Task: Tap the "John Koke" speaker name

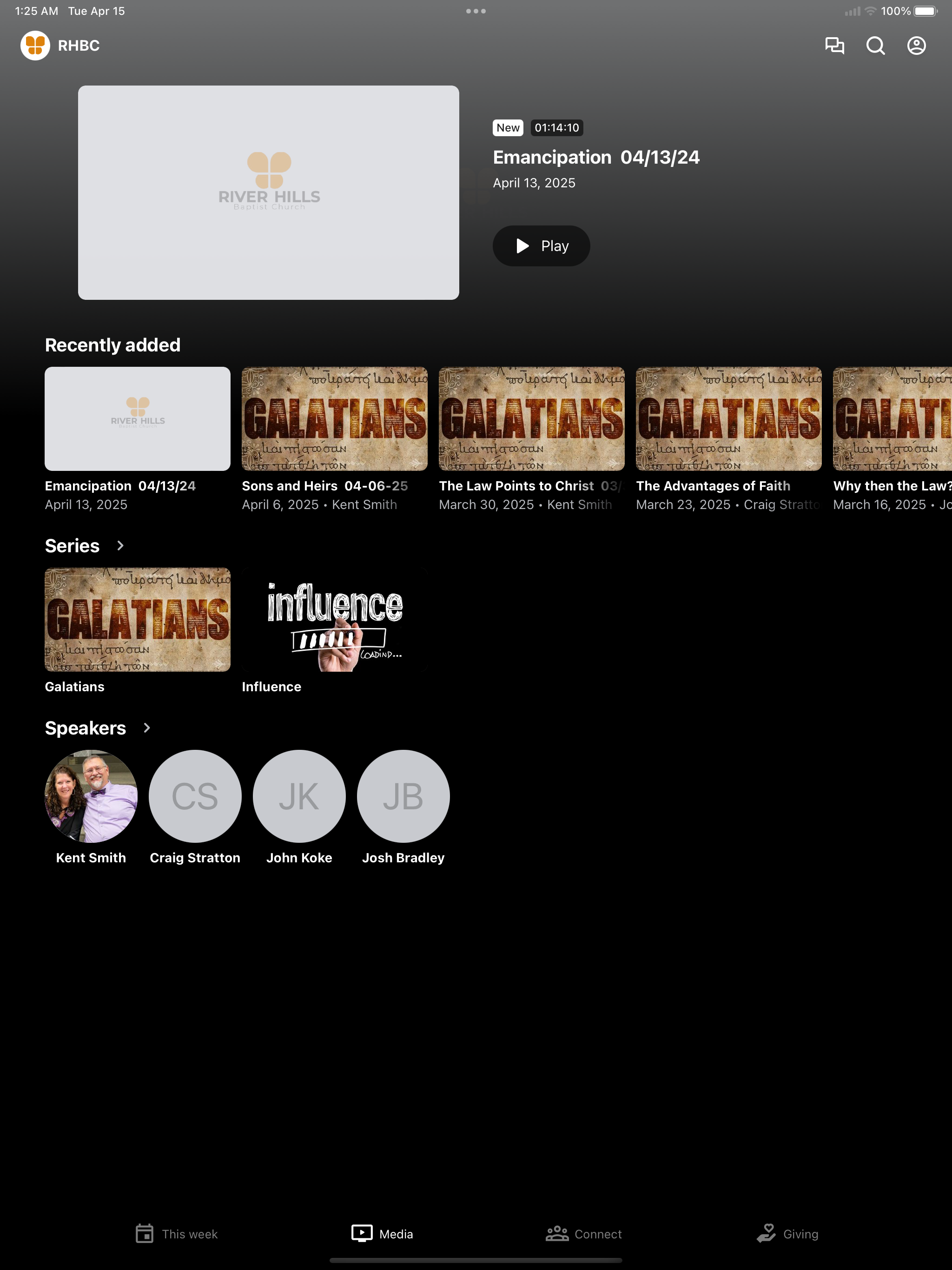Action: tap(299, 858)
